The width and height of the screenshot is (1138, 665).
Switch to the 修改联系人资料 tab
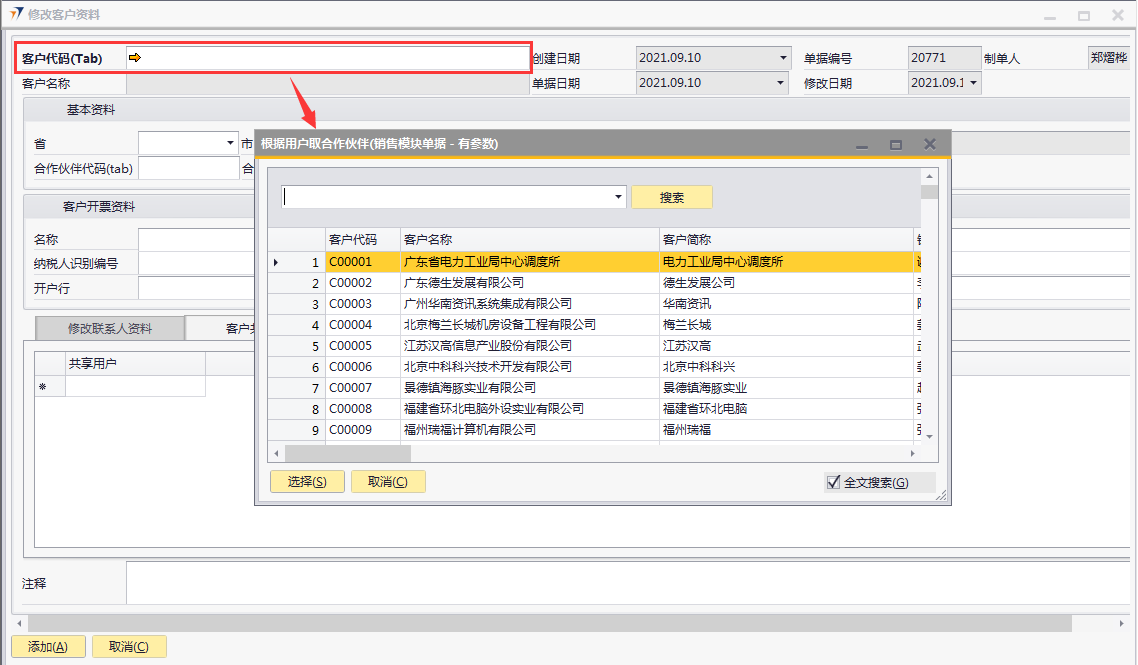[x=110, y=328]
